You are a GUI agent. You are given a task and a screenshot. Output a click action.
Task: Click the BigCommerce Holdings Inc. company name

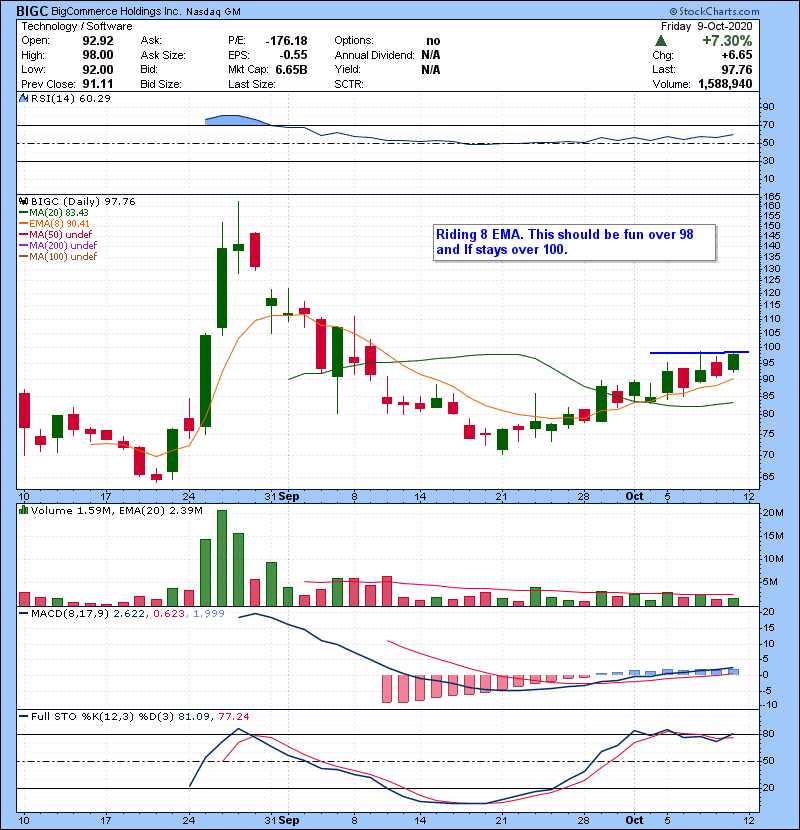(117, 11)
